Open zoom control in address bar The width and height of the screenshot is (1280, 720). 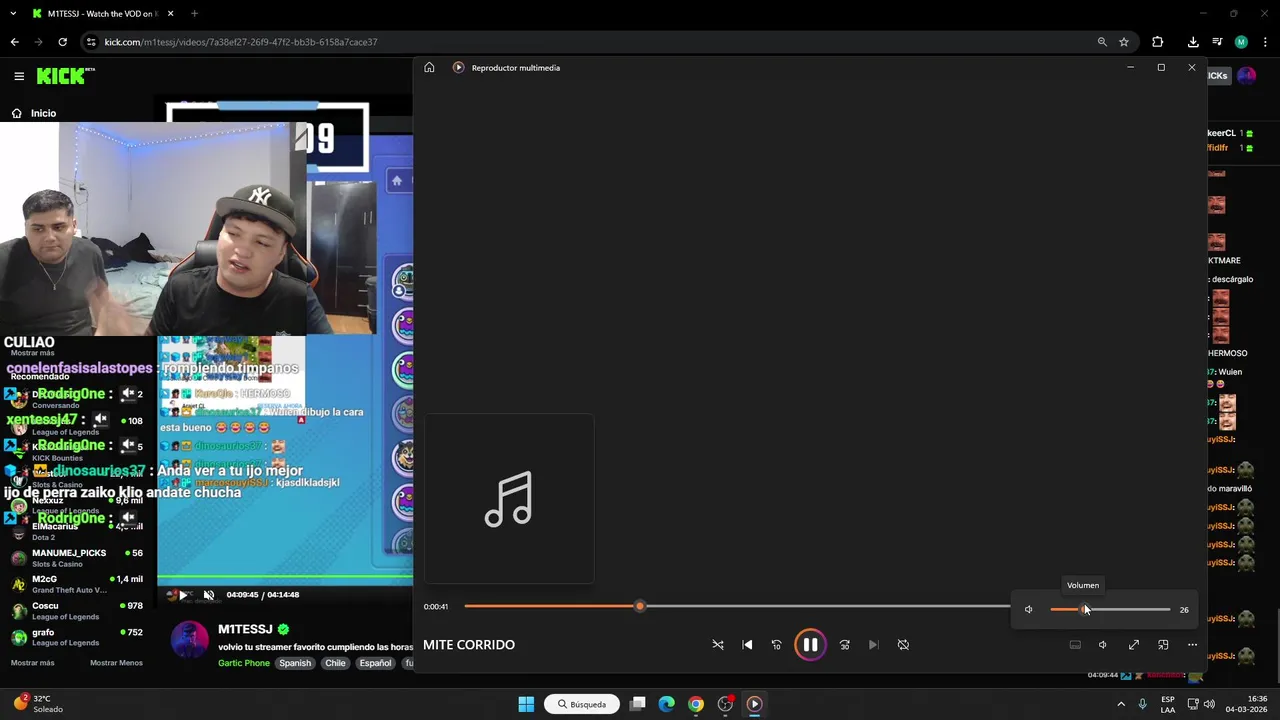click(1102, 42)
